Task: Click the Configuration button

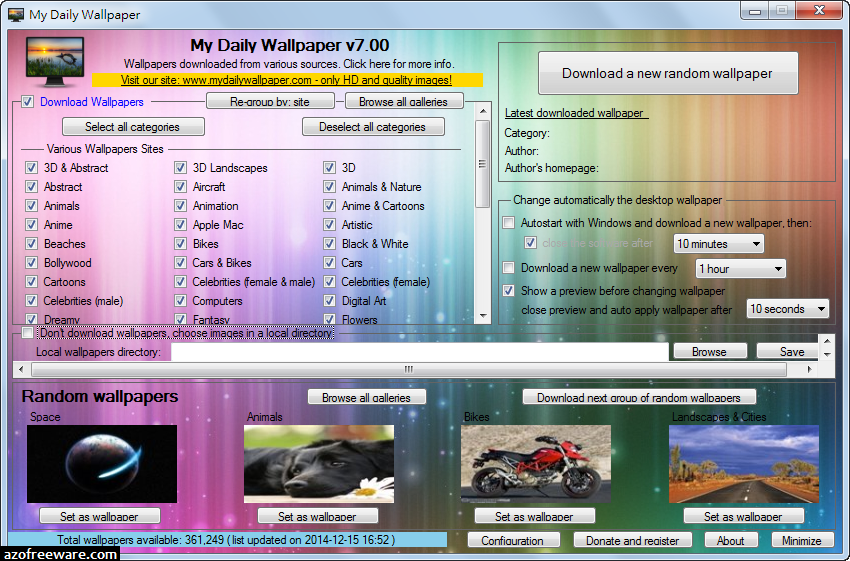Action: (x=512, y=540)
